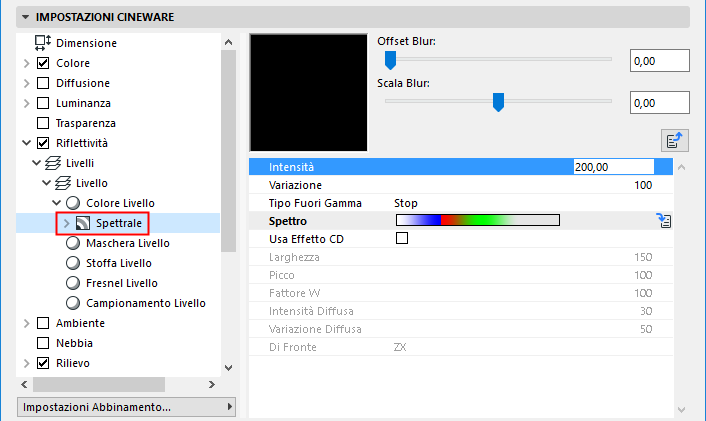Open the Spettro gradient options icon
This screenshot has height=421, width=706.
664,221
